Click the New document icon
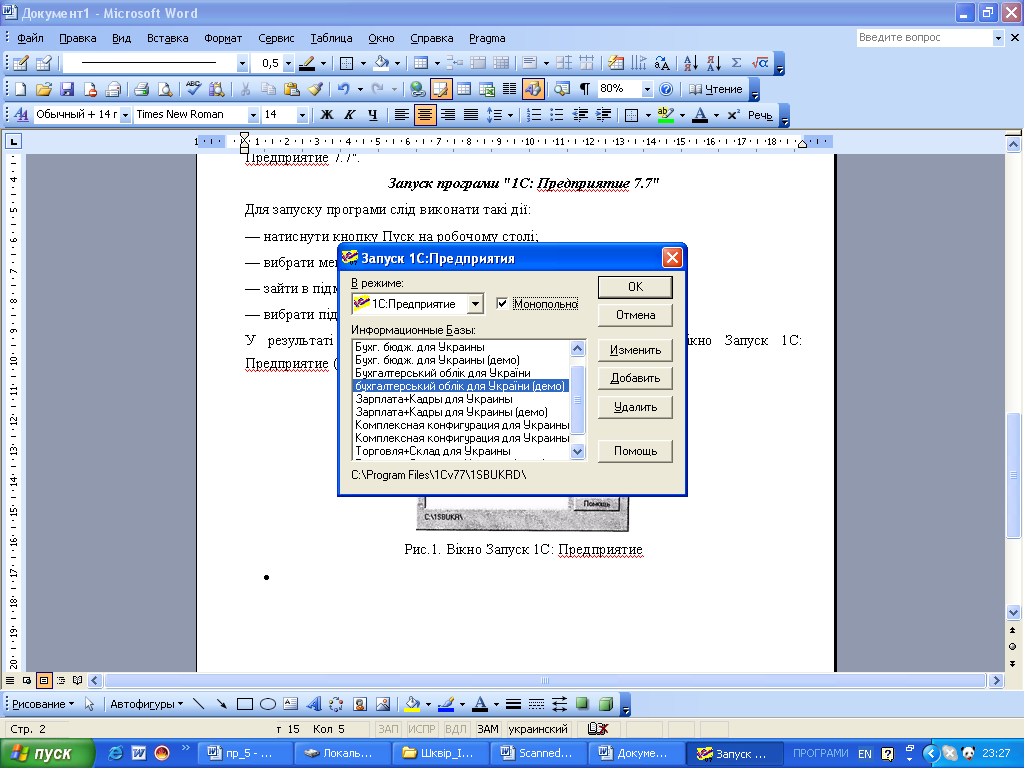 coord(21,89)
